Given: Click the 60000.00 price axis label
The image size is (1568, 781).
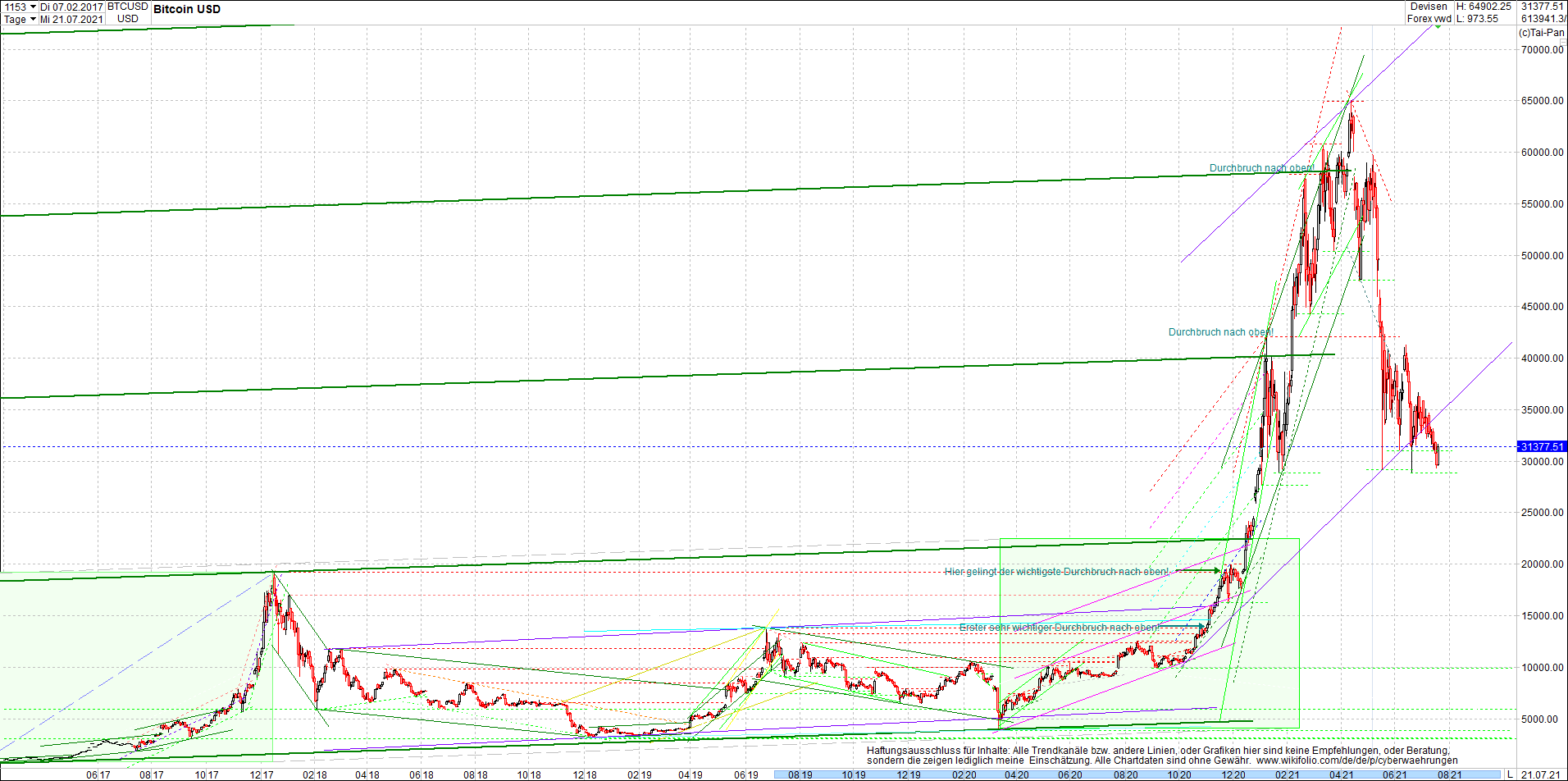Looking at the screenshot, I should (1543, 153).
